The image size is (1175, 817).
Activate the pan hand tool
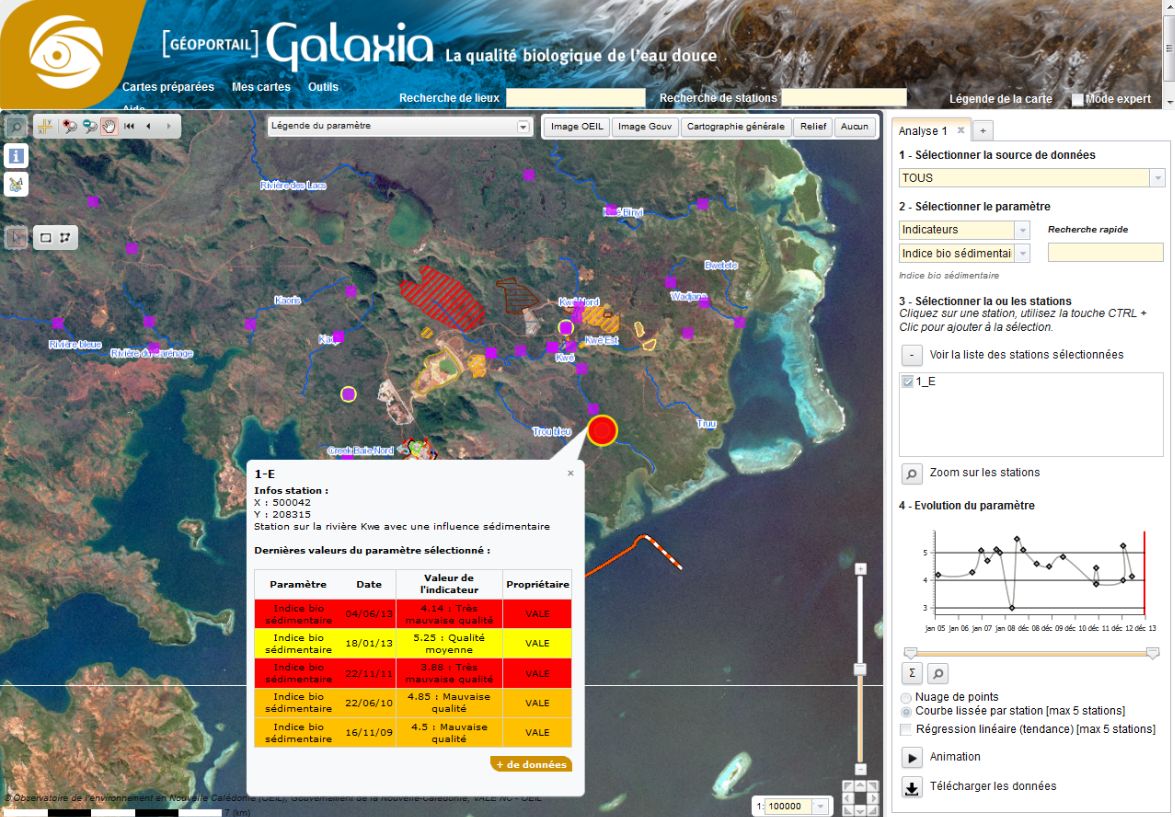107,126
